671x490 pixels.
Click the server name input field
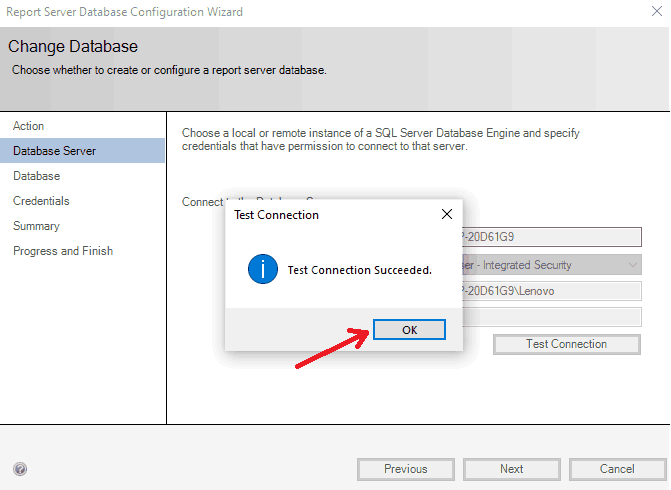(550, 237)
